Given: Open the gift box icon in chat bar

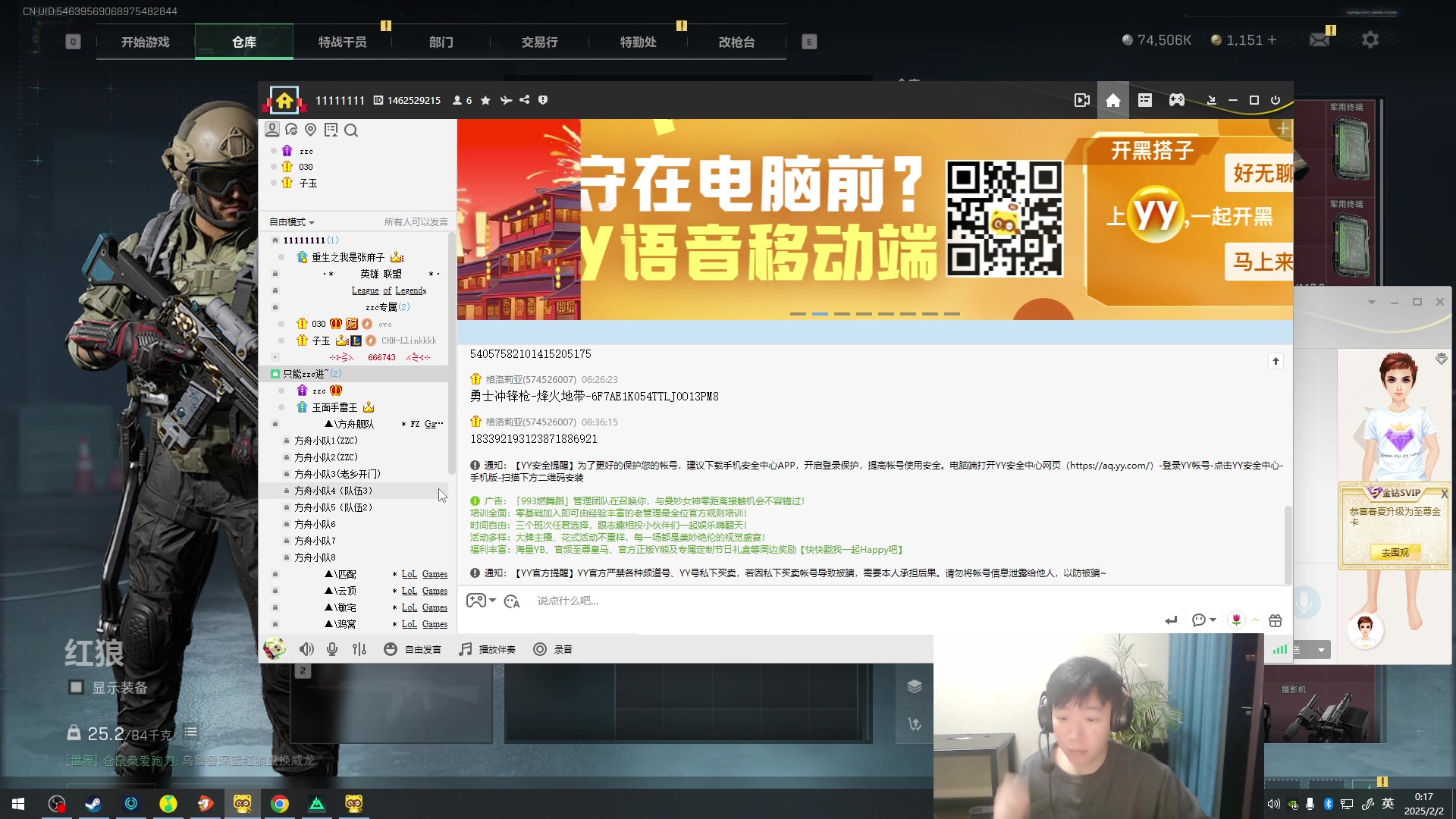Looking at the screenshot, I should point(1276,620).
